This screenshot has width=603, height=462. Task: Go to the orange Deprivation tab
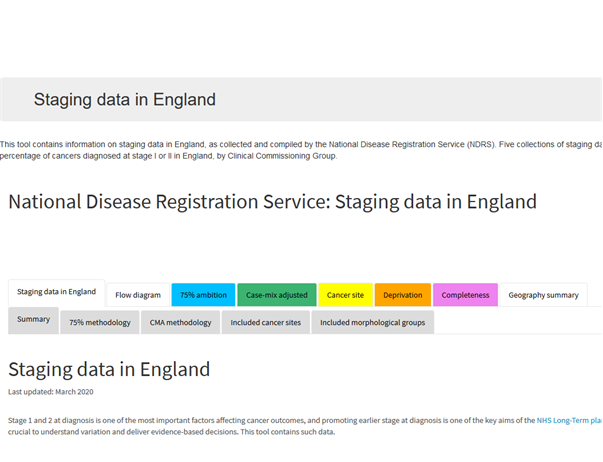coord(403,295)
